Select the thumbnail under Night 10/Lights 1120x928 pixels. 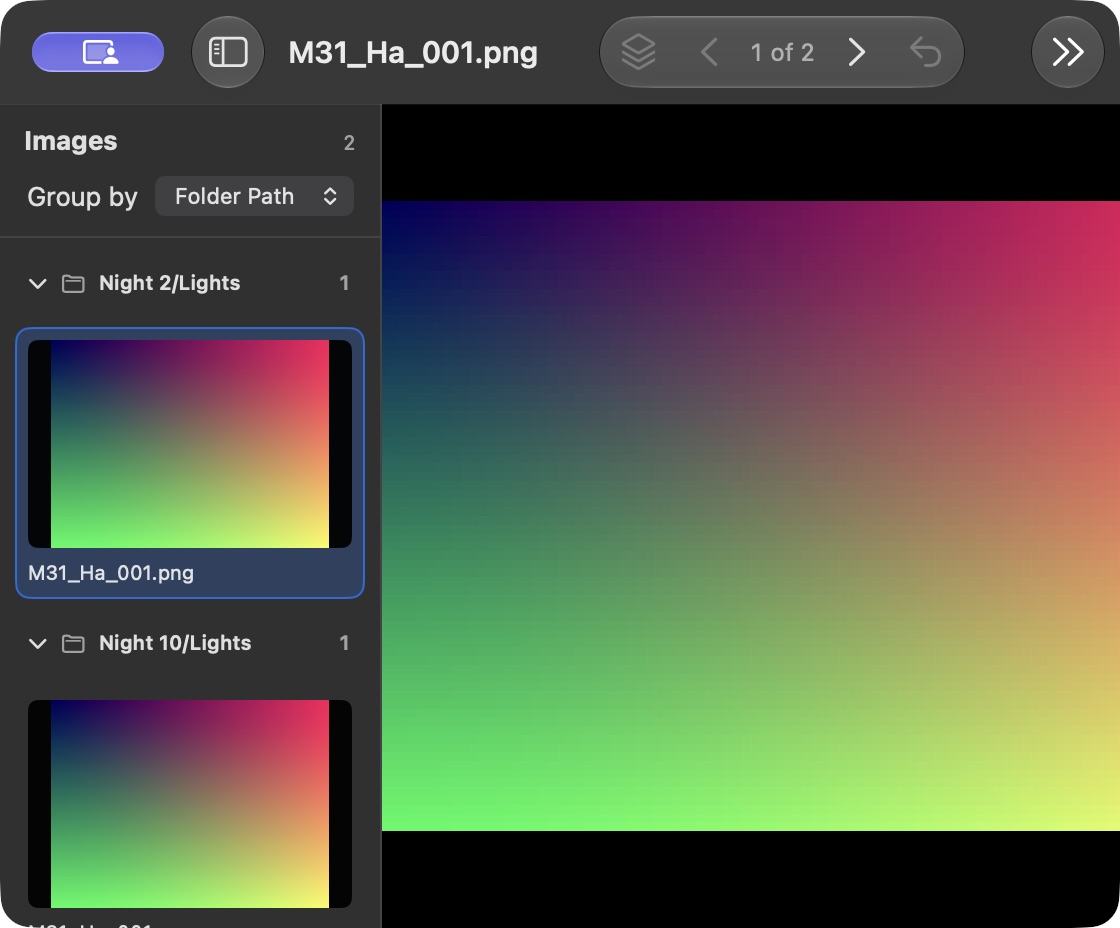pyautogui.click(x=190, y=804)
